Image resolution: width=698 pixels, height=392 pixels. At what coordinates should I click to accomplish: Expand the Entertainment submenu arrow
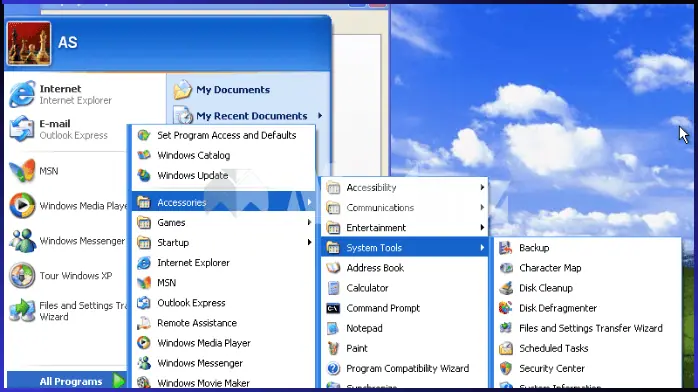[482, 228]
